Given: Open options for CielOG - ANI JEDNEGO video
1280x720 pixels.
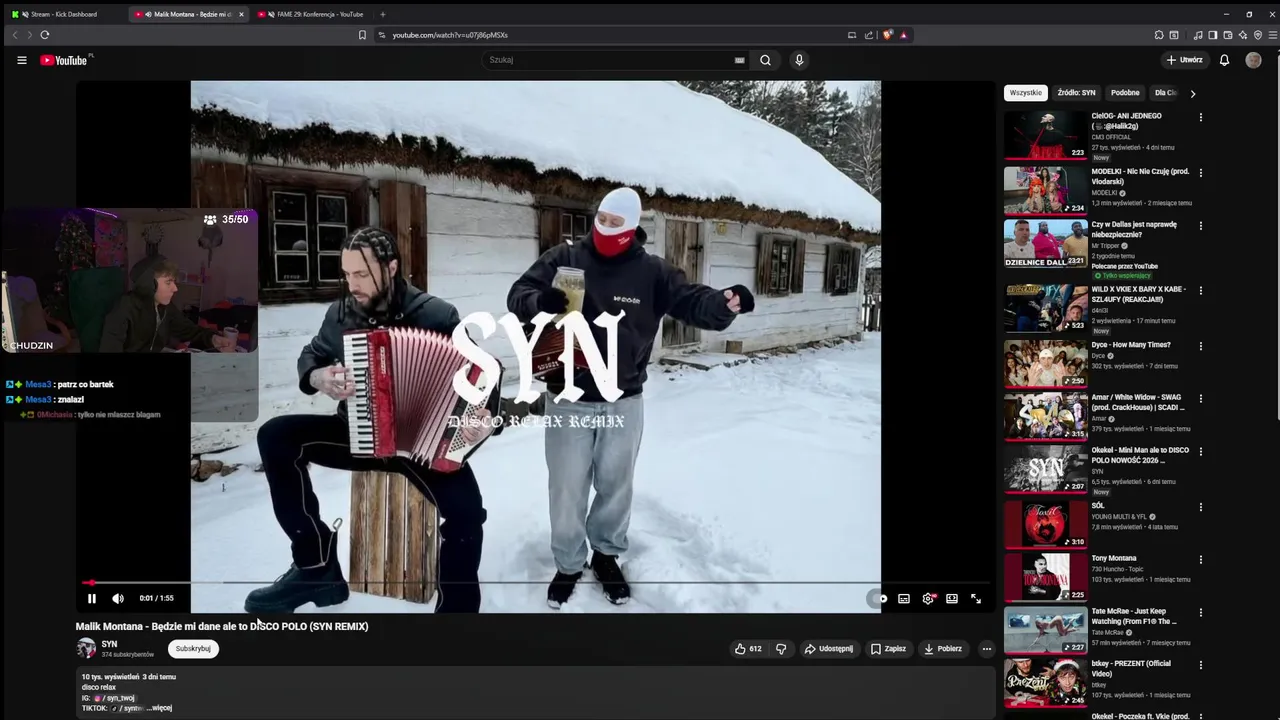Looking at the screenshot, I should (x=1200, y=118).
